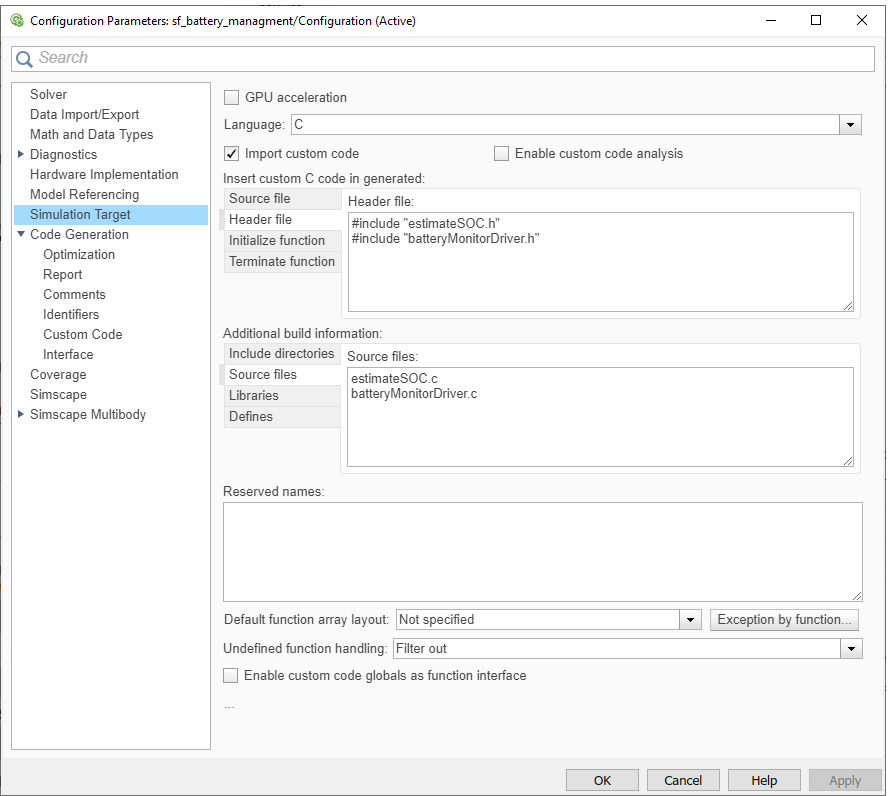The width and height of the screenshot is (890, 796).
Task: Click the Help button
Action: pyautogui.click(x=764, y=780)
